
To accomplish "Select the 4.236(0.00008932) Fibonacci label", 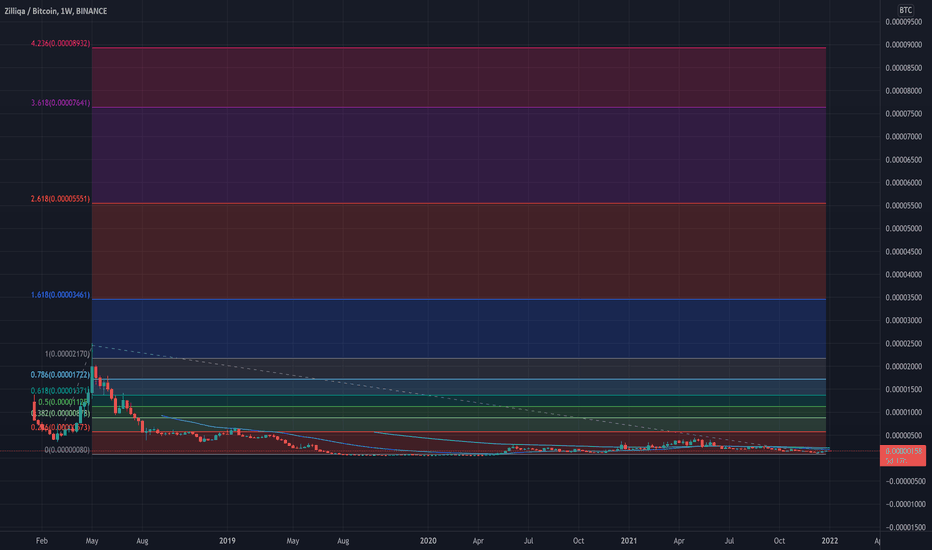I will tap(61, 43).
